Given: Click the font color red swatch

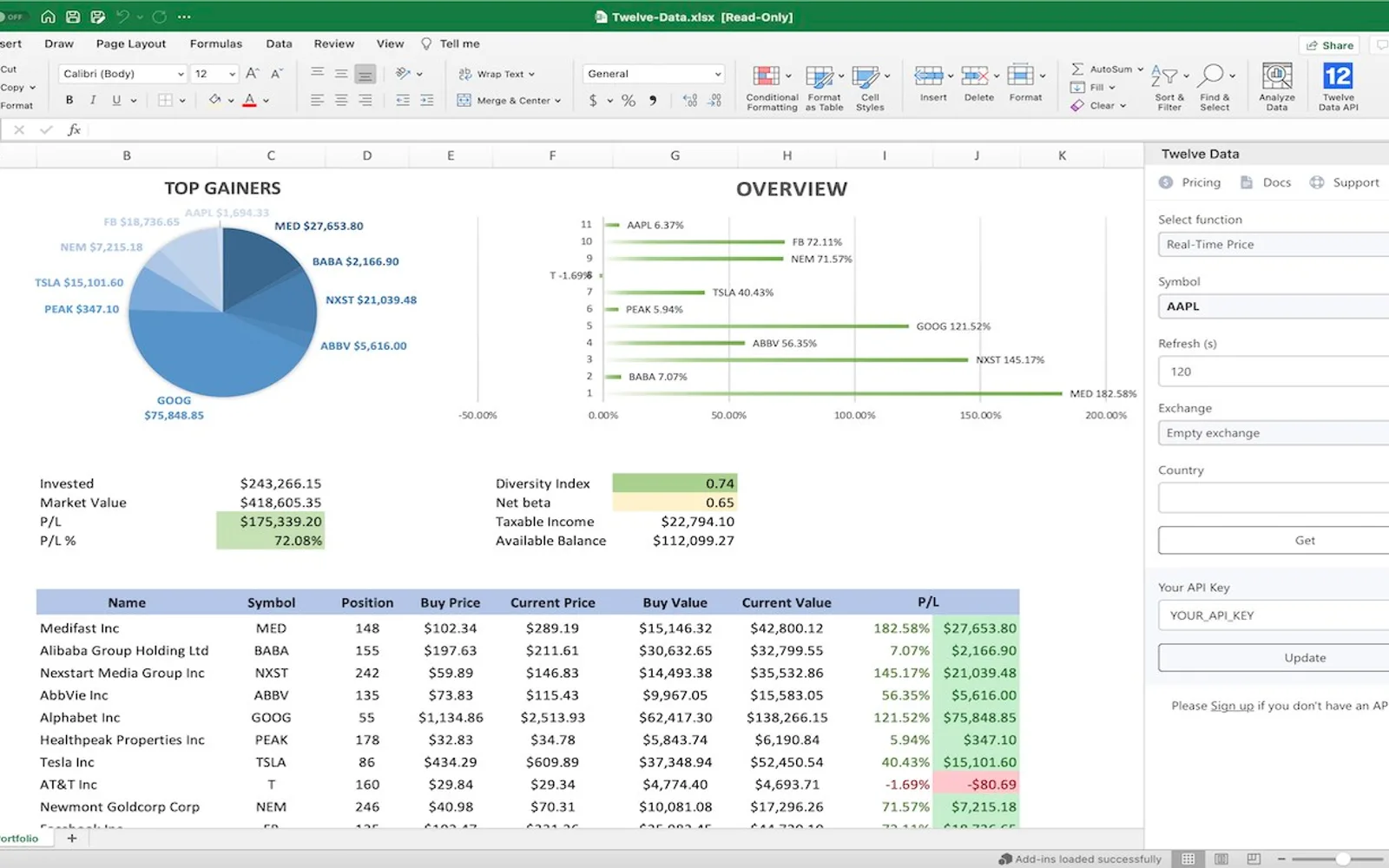Looking at the screenshot, I should 249,100.
